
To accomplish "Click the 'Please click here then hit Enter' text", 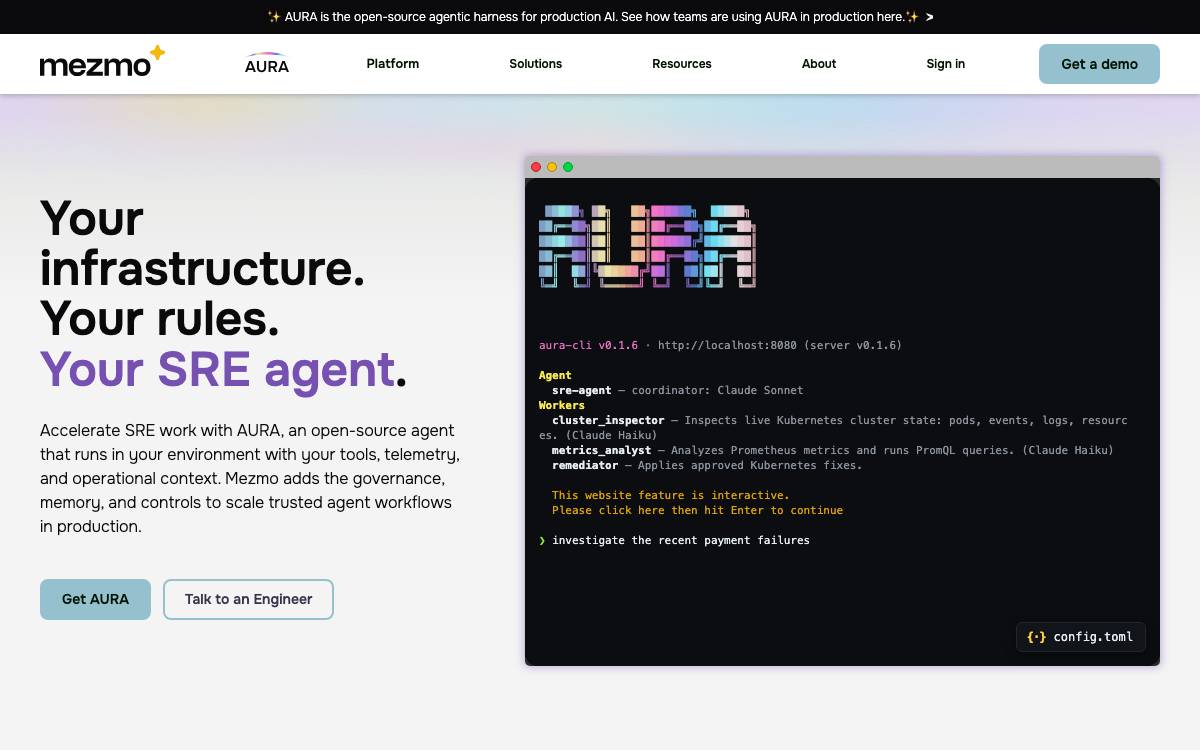I will pyautogui.click(x=697, y=510).
